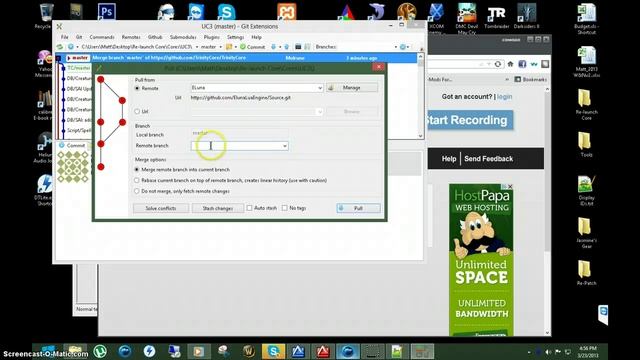
Task: Click the blue globe icon before the repository path
Action: point(71,47)
